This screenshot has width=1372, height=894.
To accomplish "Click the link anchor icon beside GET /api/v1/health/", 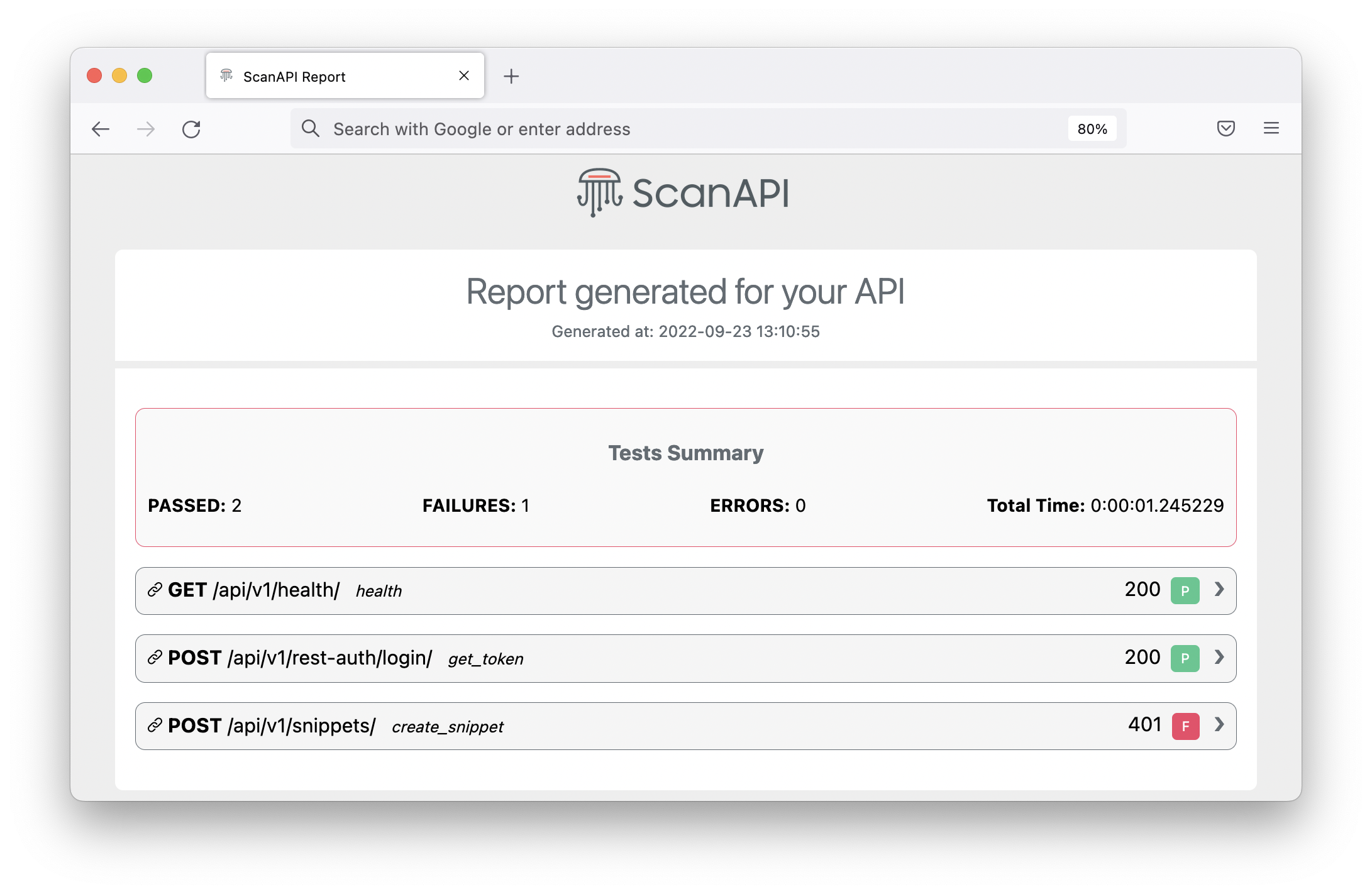I will (x=154, y=590).
